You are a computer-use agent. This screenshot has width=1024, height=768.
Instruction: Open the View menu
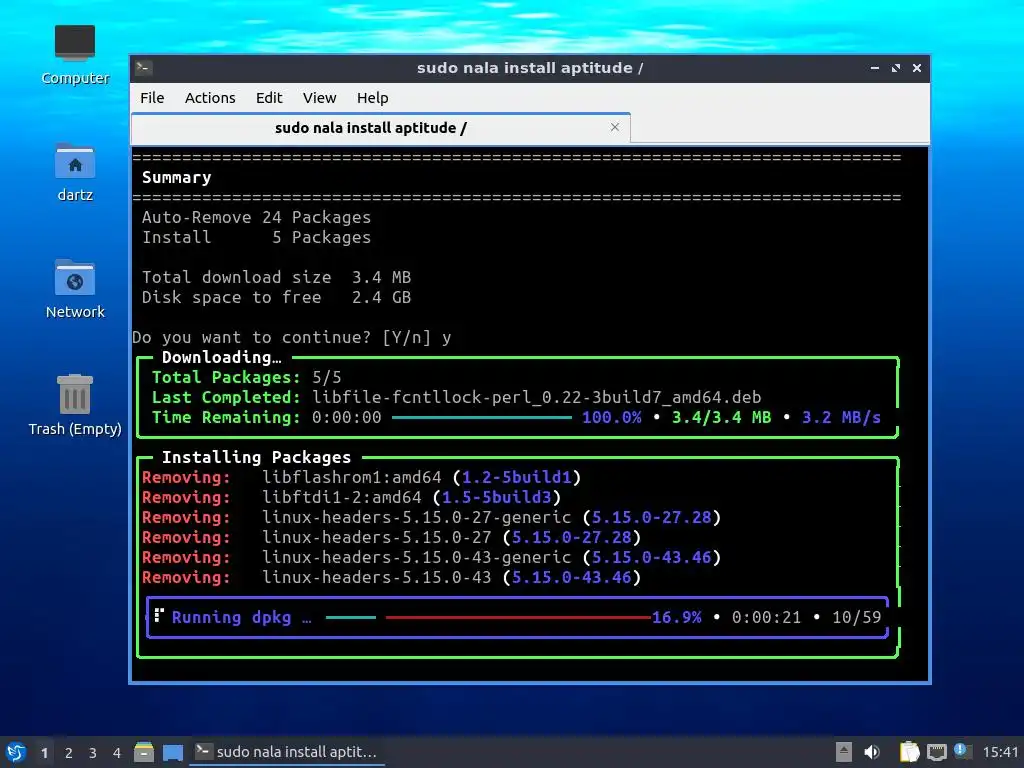click(x=319, y=98)
